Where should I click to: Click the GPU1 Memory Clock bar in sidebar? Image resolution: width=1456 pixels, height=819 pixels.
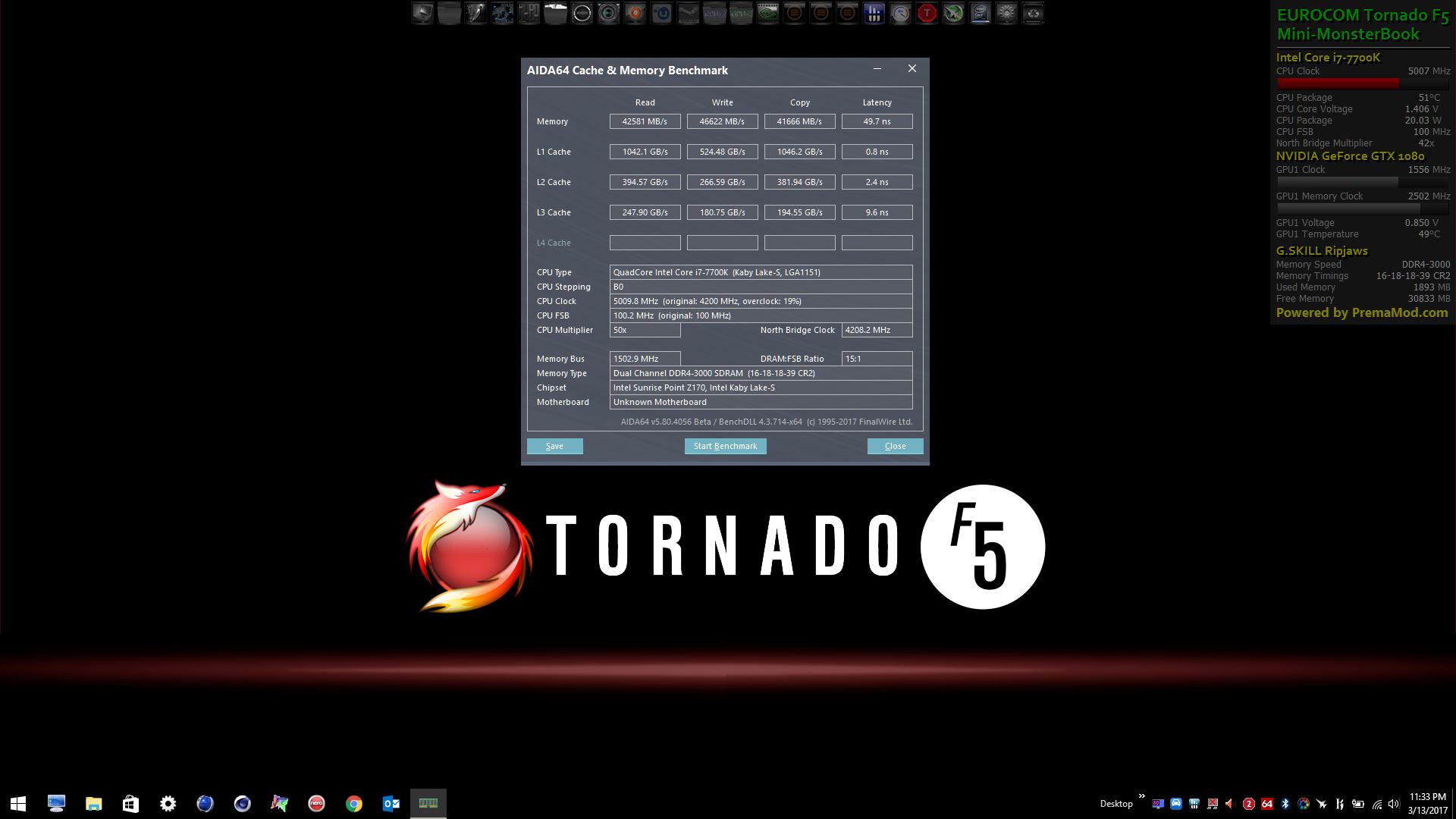1363,209
